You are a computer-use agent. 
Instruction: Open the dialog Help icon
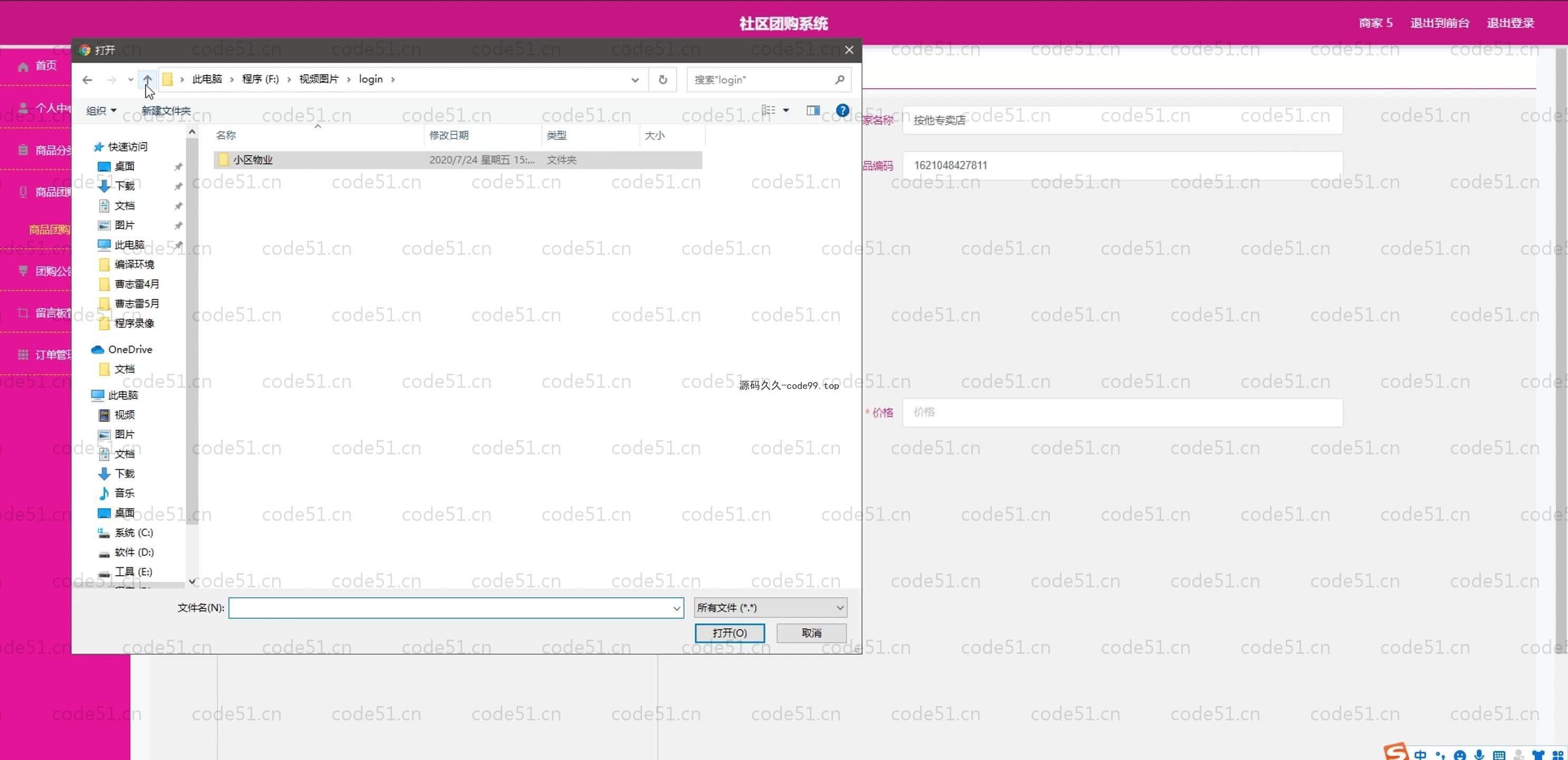pyautogui.click(x=843, y=110)
